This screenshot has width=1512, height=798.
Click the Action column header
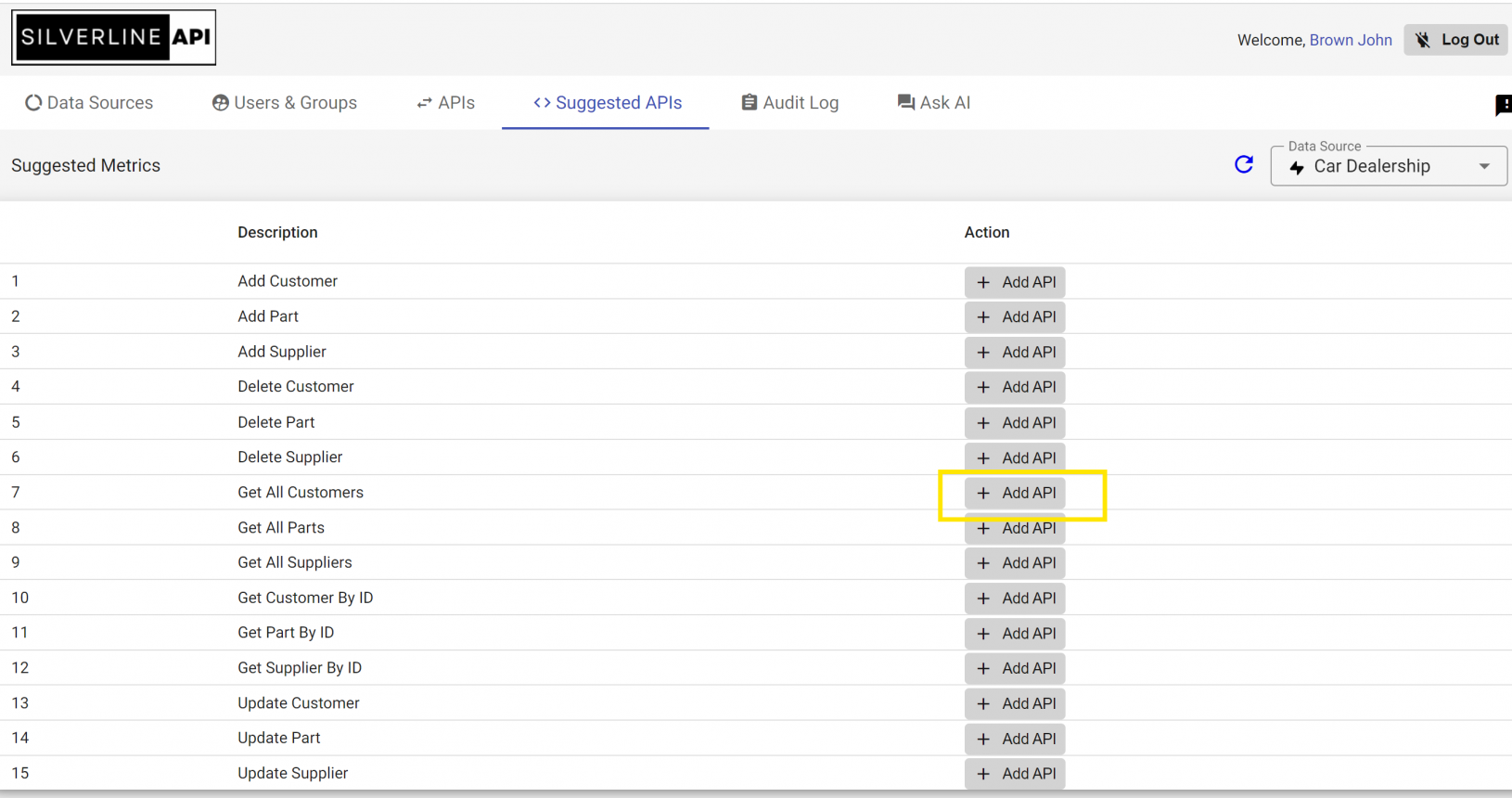coord(987,232)
